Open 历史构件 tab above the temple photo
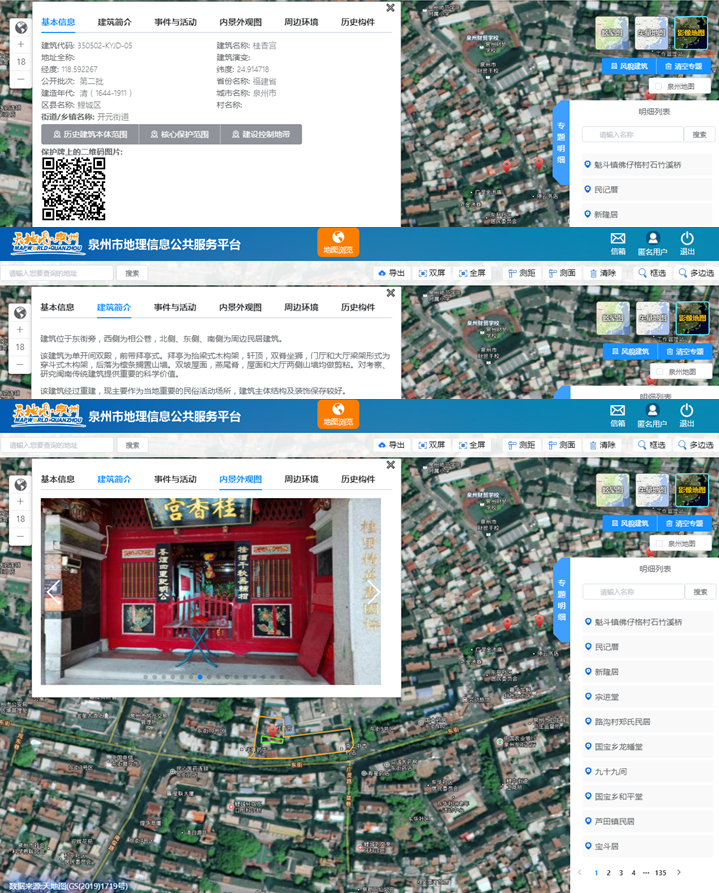 pos(357,479)
